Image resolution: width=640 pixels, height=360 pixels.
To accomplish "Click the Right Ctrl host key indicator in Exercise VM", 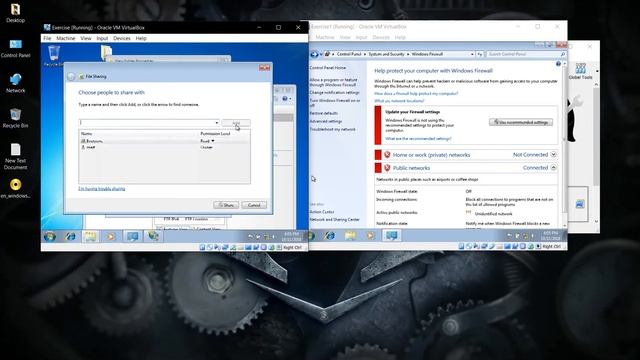I will tap(292, 247).
